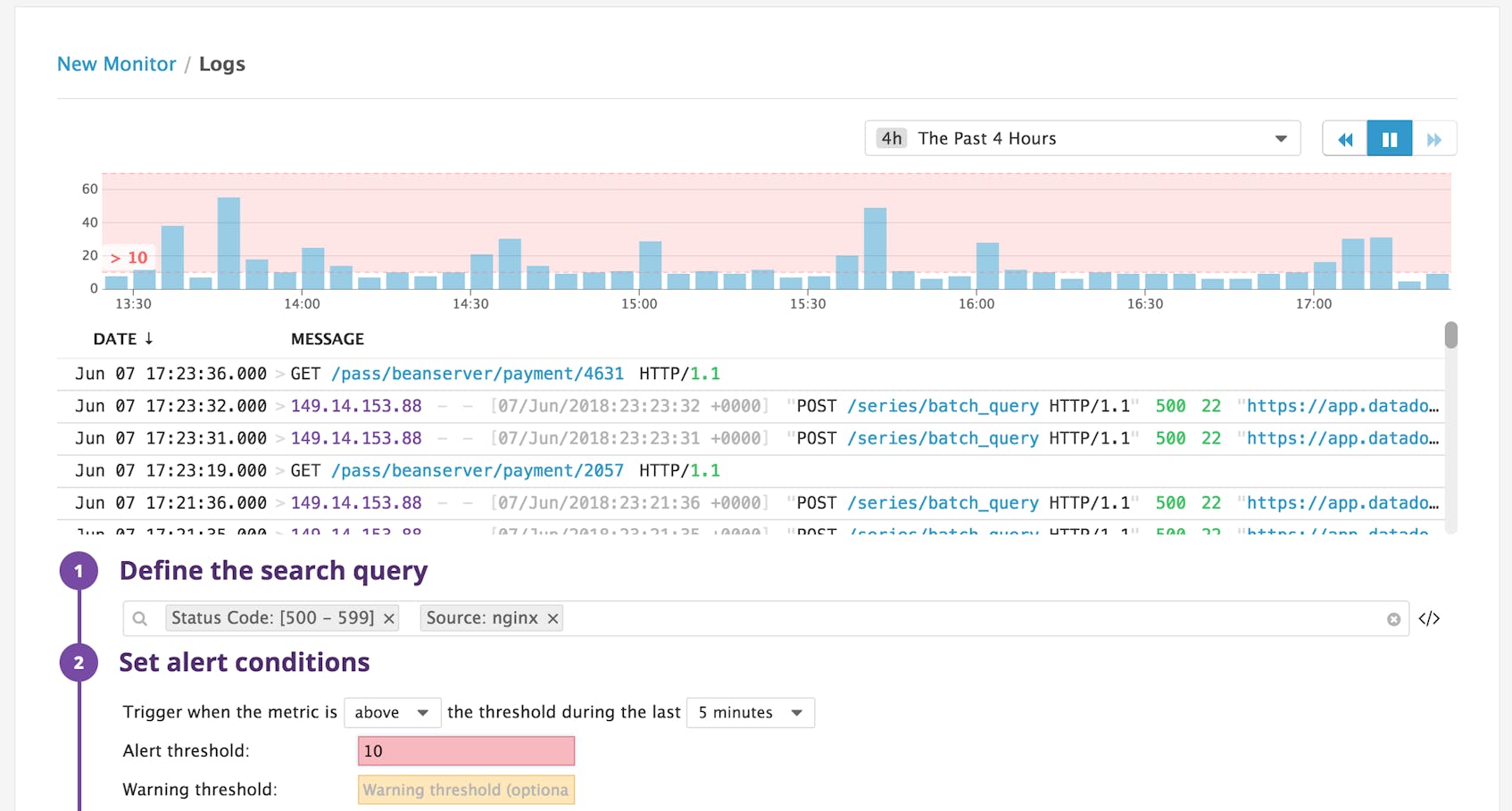Click the fast-forward playback icon
1512x811 pixels.
tap(1435, 138)
